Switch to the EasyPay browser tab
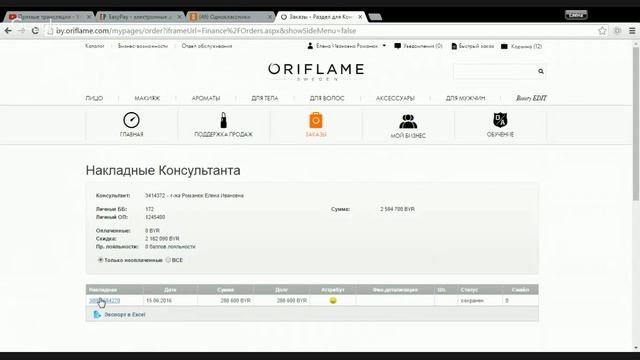Screen dimensions: 640x360 (140, 17)
